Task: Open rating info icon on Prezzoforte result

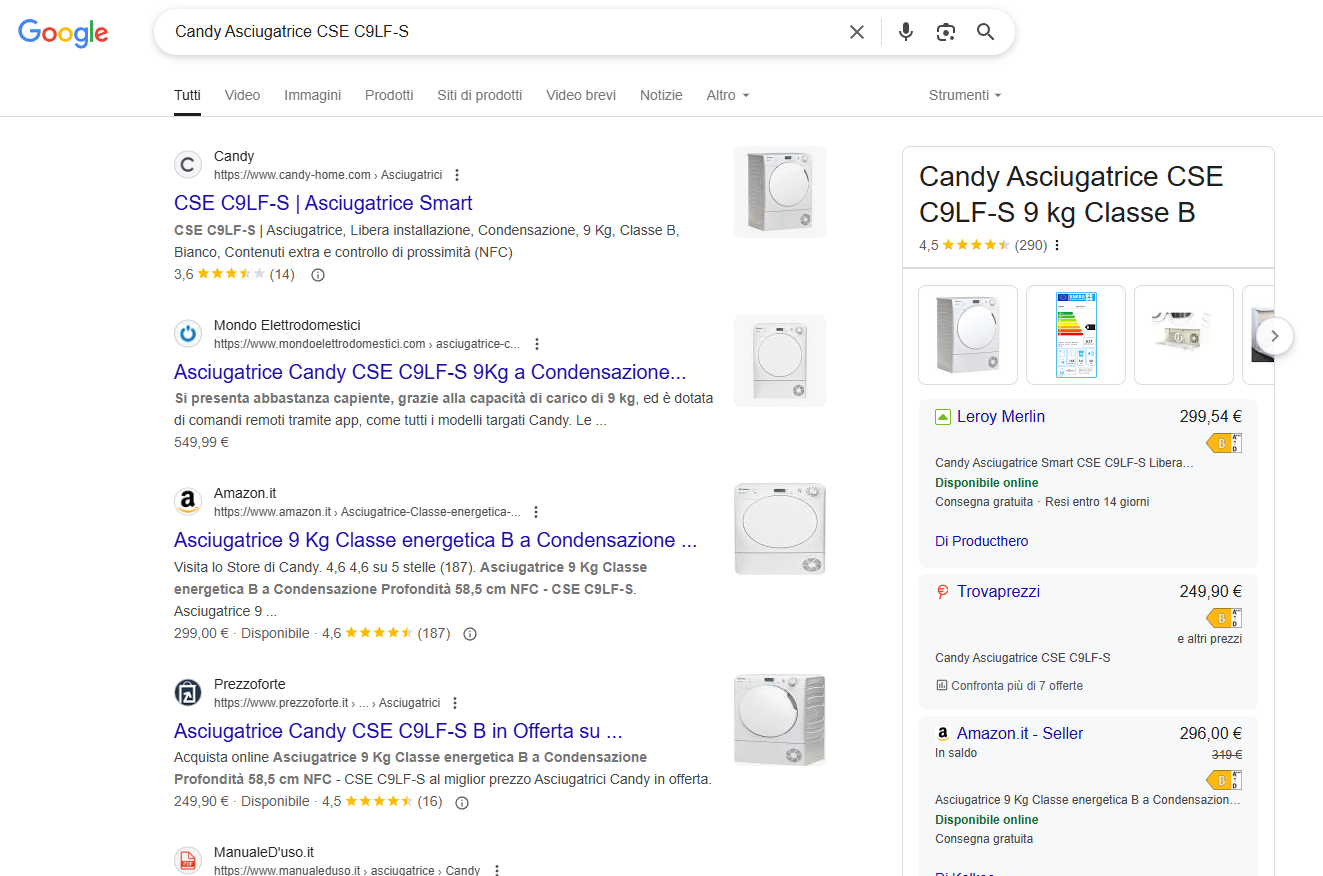Action: 461,802
